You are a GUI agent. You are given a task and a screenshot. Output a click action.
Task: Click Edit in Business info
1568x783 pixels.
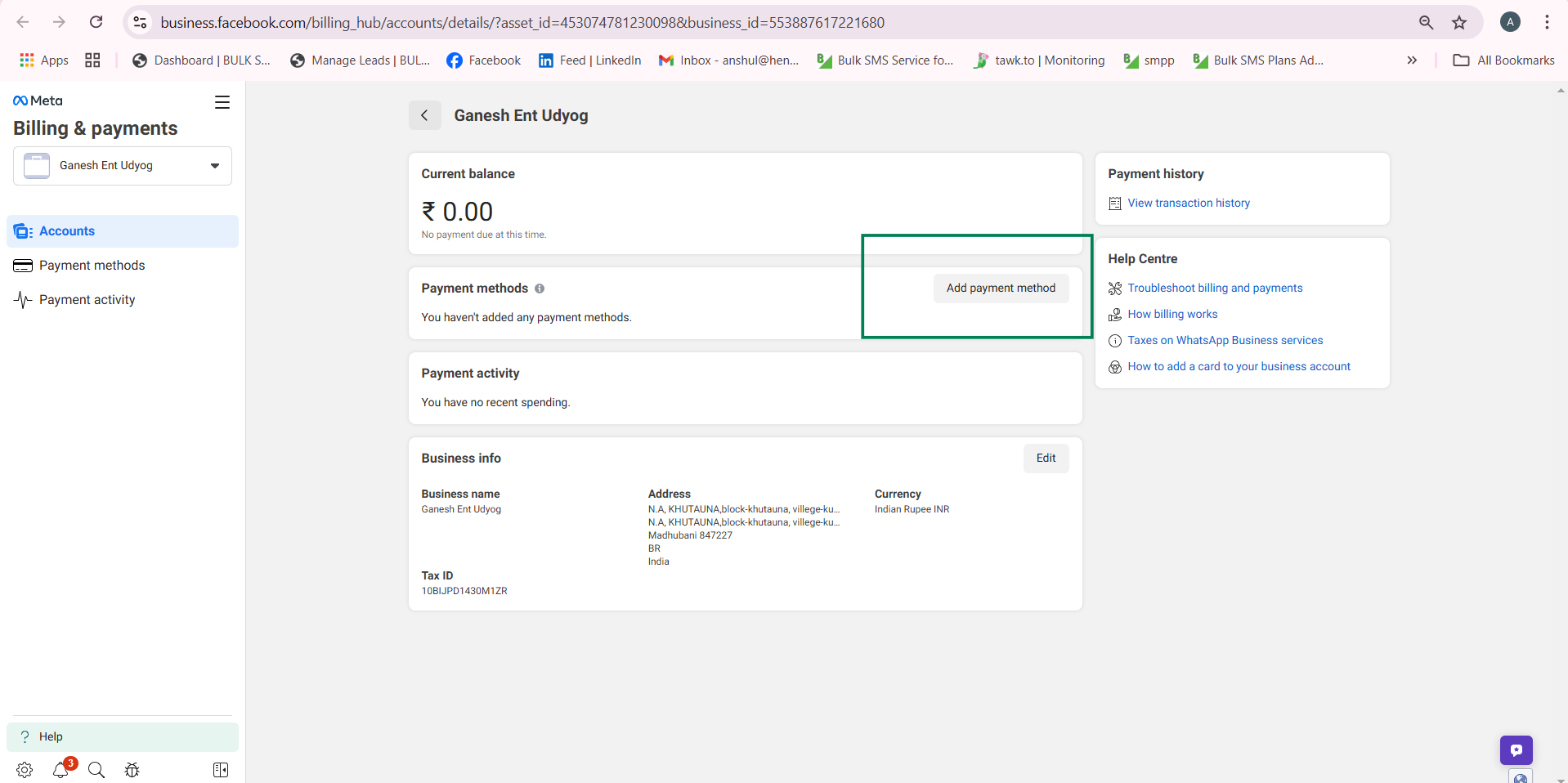point(1046,458)
